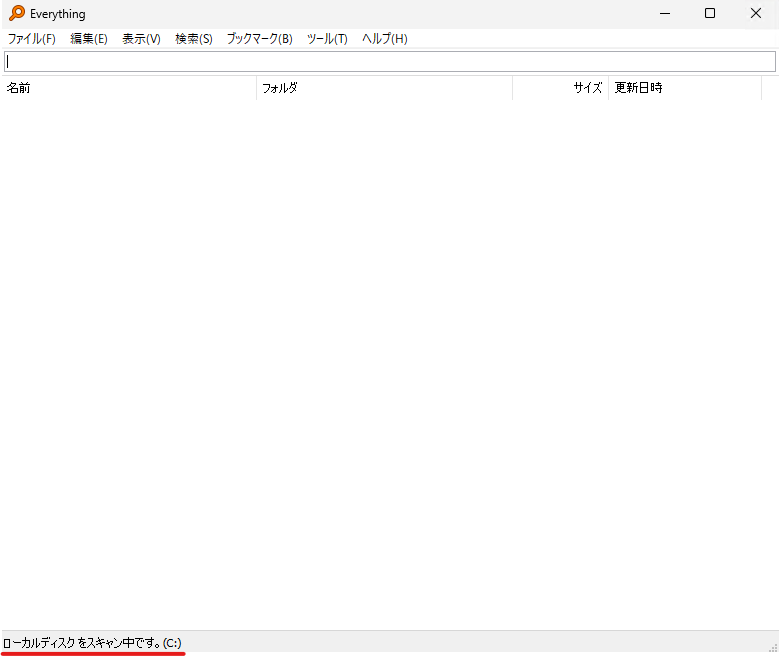Sort results by 更新日時 column header
779x657 pixels.
pyautogui.click(x=685, y=88)
